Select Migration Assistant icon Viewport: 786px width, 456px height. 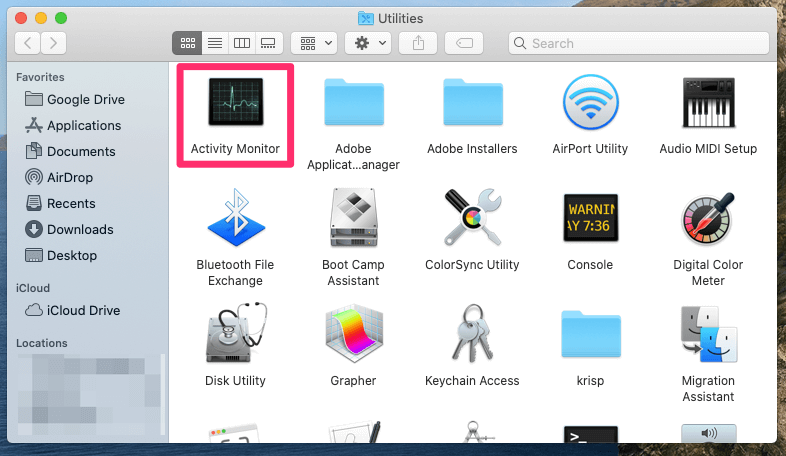coord(708,334)
